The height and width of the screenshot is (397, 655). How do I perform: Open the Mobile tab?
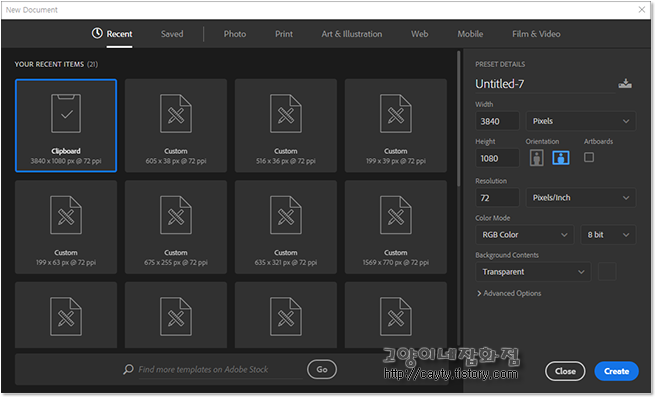pyautogui.click(x=470, y=34)
